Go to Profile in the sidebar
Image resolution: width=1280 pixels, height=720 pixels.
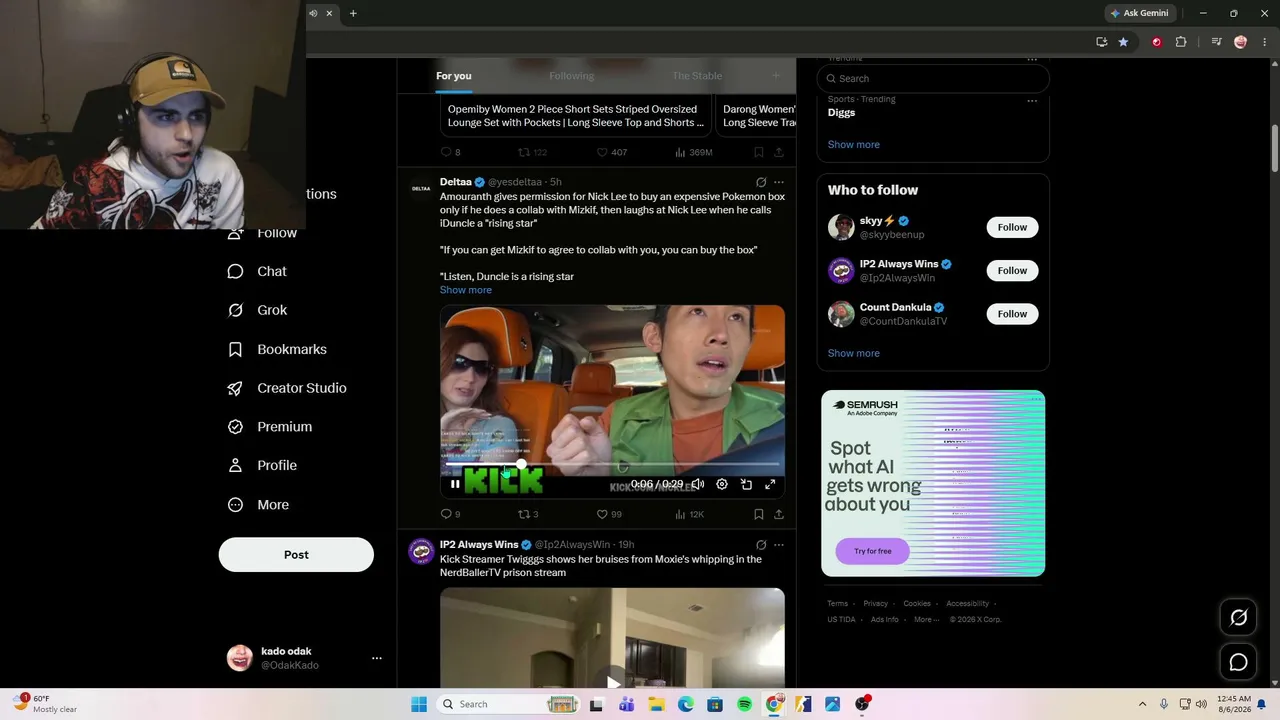point(262,465)
